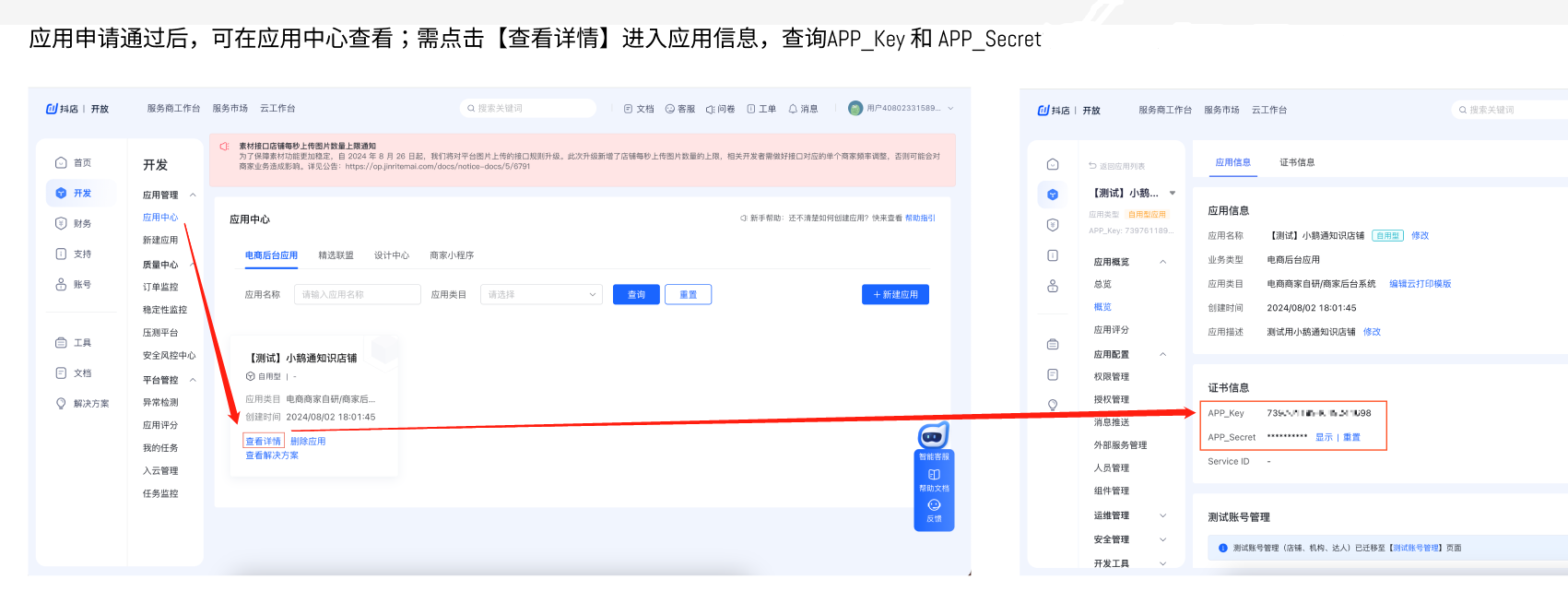Open the 应用类目 请选择 dropdown
This screenshot has height=603, width=1568.
click(541, 294)
